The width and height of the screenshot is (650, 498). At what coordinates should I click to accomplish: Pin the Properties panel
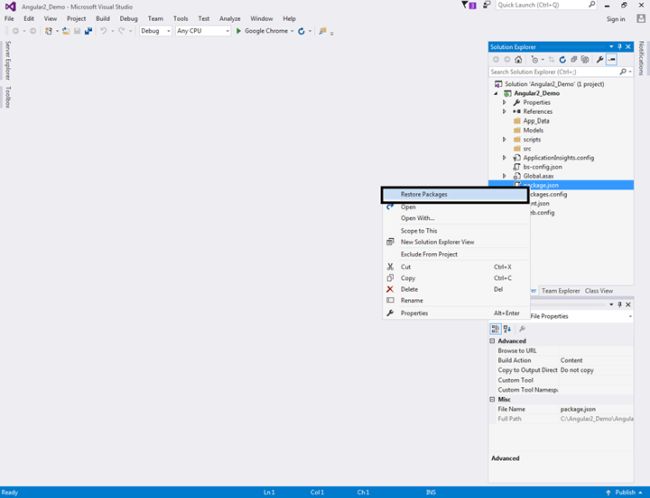pos(620,304)
